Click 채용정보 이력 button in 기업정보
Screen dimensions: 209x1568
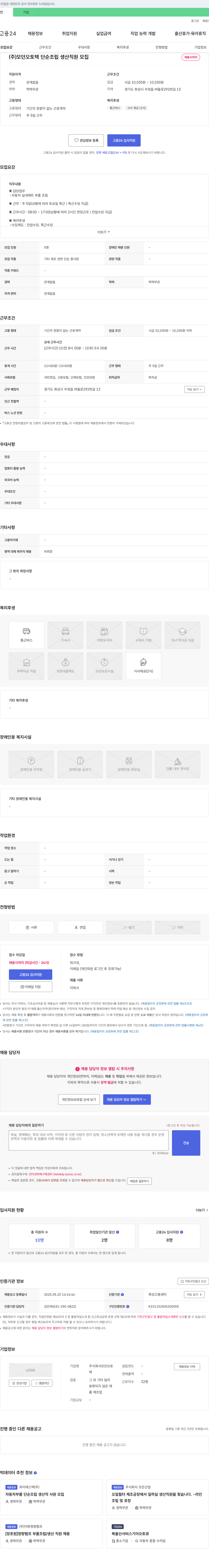(187, 1366)
